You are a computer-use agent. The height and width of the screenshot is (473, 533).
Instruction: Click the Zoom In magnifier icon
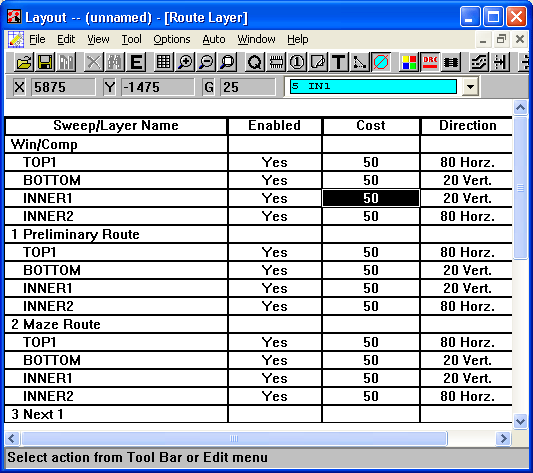(185, 63)
